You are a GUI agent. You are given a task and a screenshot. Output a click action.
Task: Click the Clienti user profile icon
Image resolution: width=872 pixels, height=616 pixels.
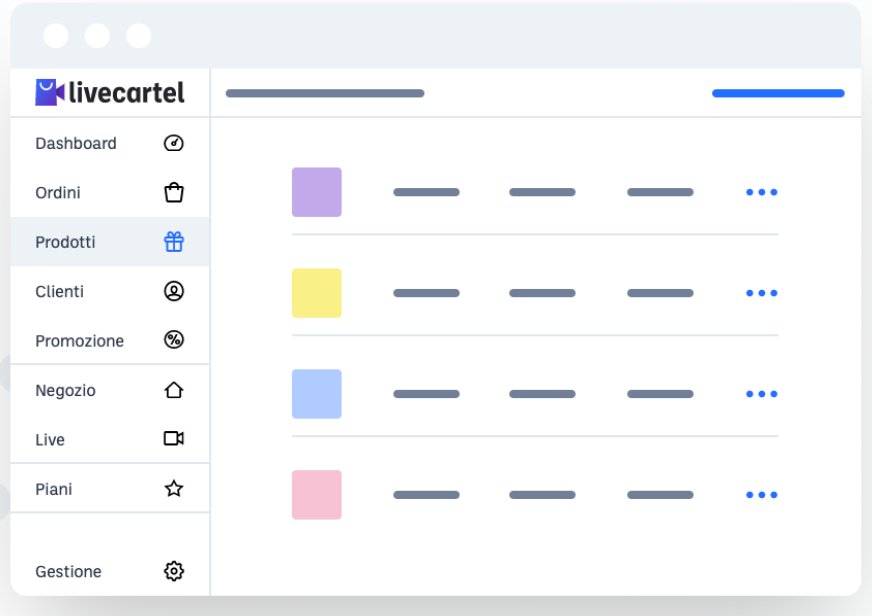pos(174,291)
